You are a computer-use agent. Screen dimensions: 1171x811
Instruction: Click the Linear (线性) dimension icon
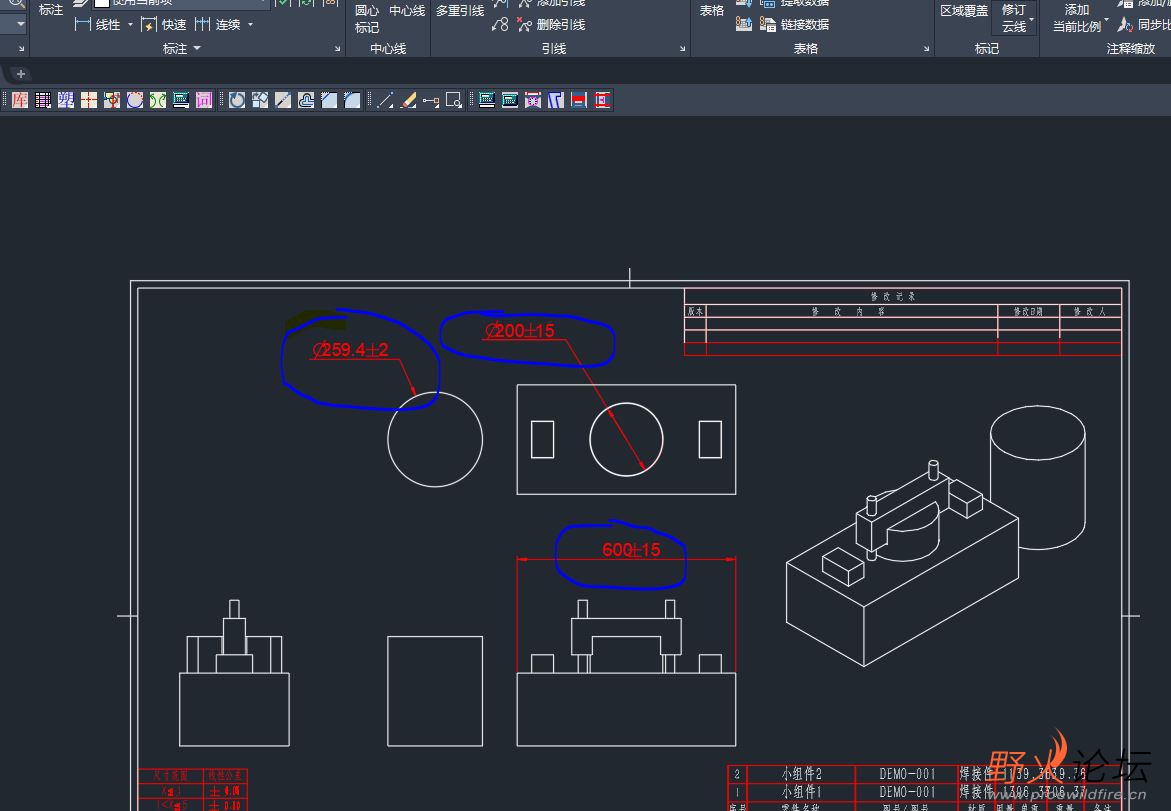(83, 25)
